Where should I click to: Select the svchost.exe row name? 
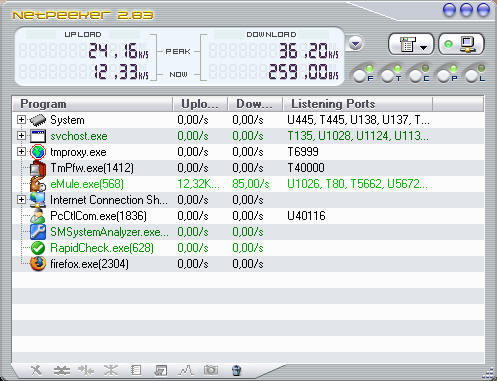tap(79, 136)
